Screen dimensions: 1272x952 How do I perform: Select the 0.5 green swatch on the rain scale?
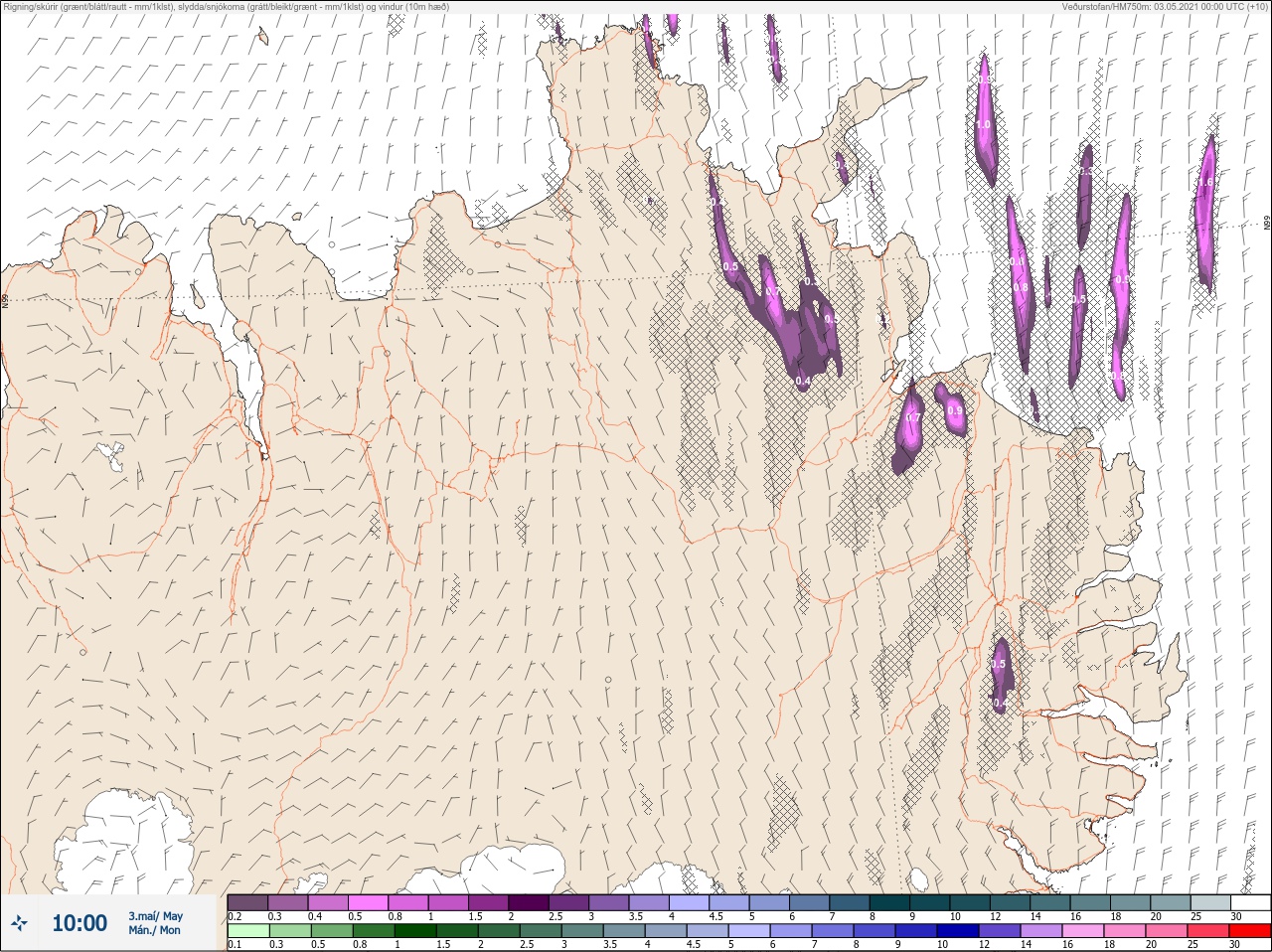coord(332,931)
